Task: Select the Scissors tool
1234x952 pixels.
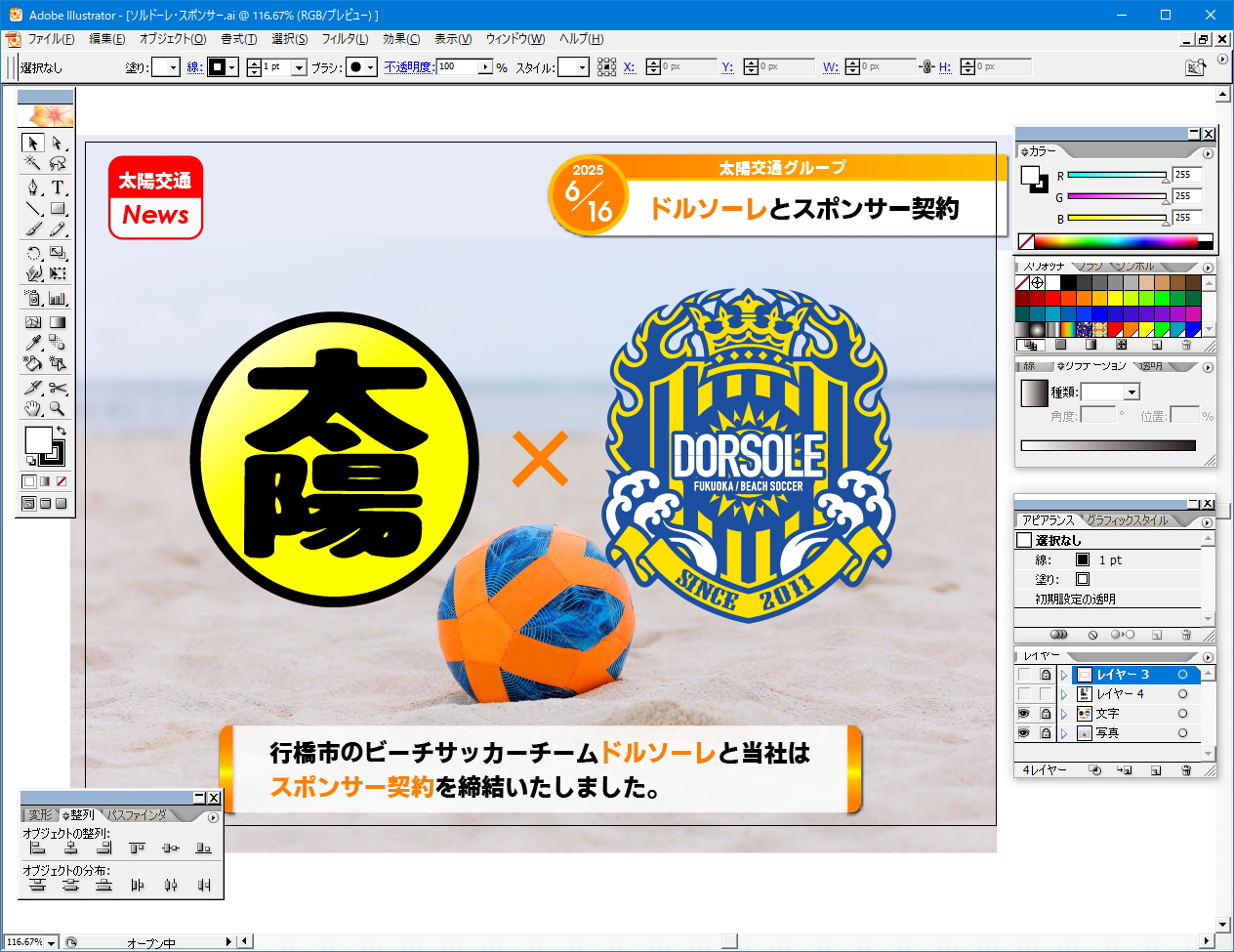Action: click(58, 388)
